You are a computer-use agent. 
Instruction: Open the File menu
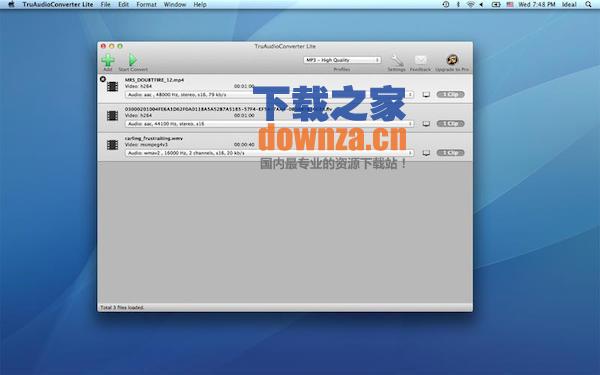pyautogui.click(x=106, y=5)
